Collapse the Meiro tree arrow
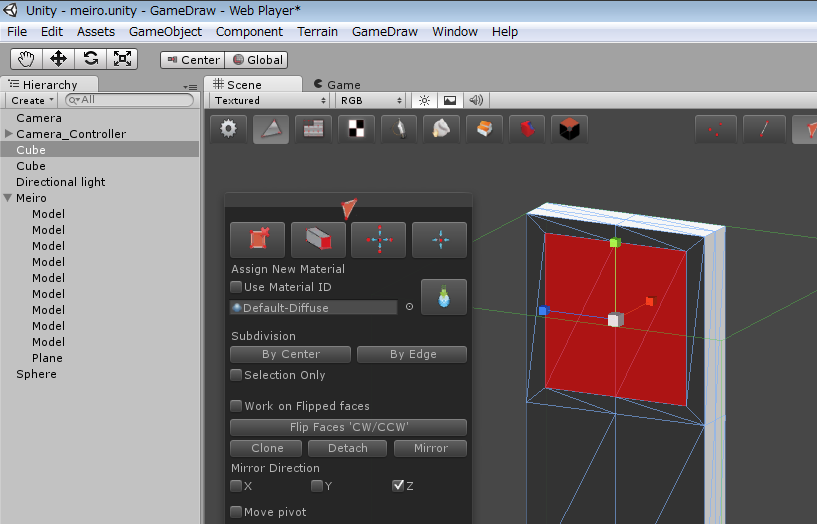The image size is (817, 524). coord(8,198)
